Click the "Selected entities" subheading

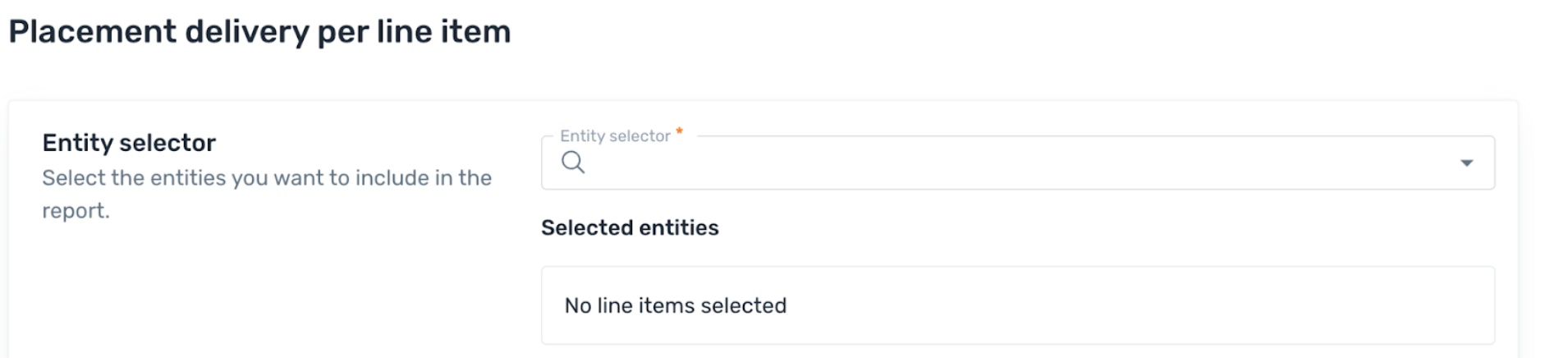pos(630,227)
